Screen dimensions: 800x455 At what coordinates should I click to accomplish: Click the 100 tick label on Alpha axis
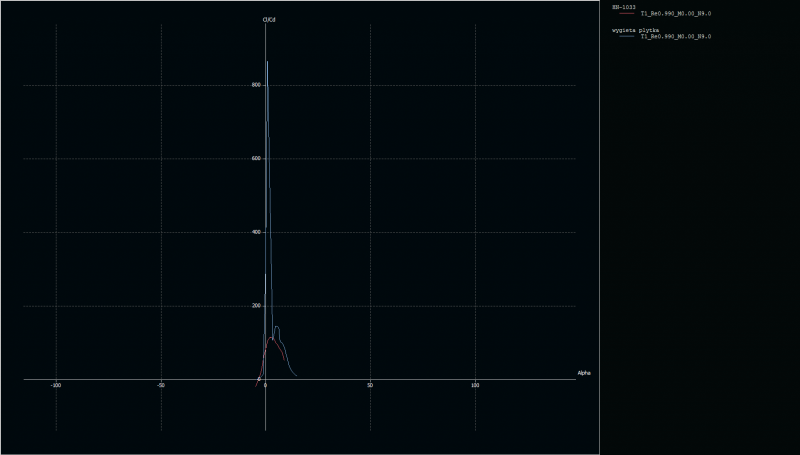coord(475,385)
